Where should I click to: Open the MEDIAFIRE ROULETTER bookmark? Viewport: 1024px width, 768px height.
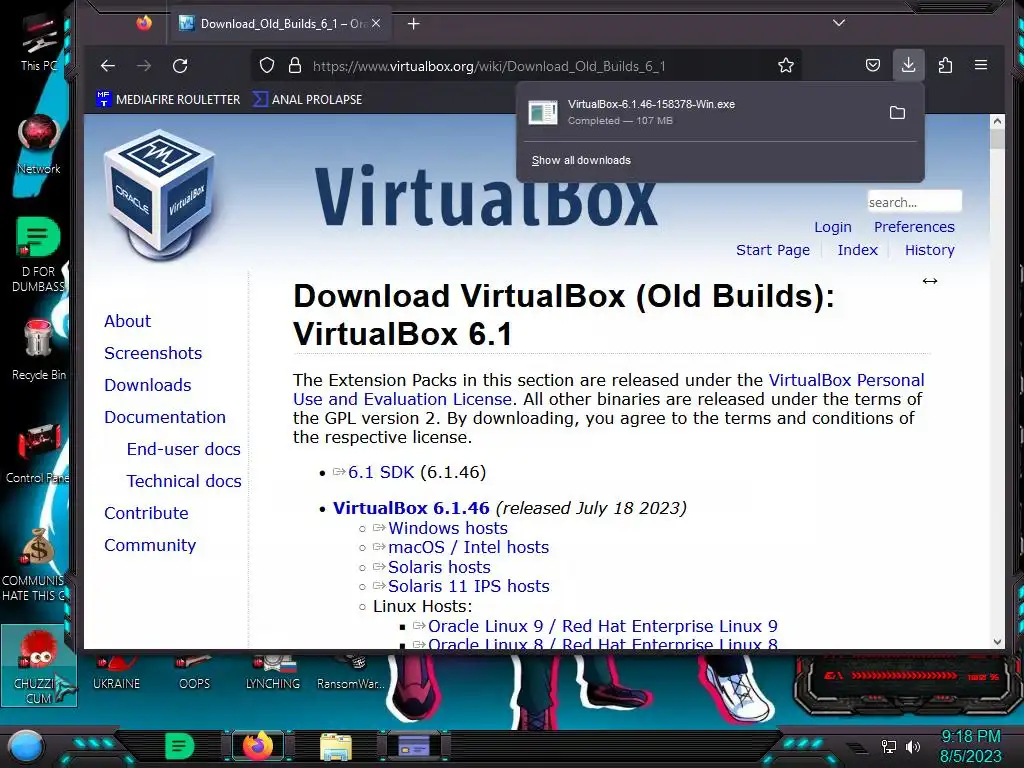(x=168, y=99)
